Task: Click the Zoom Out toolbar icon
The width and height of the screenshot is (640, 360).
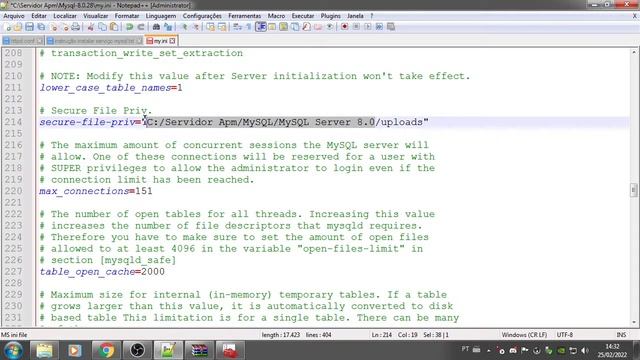Action: tap(196, 27)
